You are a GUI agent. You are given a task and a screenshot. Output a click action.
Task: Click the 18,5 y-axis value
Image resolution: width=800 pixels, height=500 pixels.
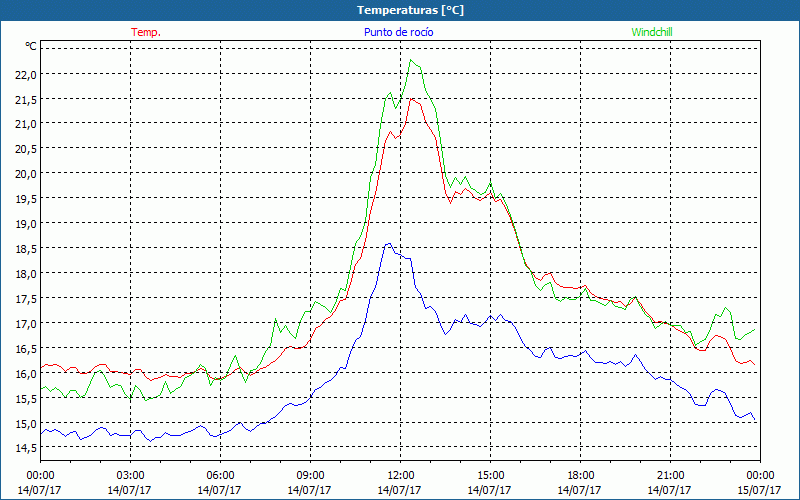[27, 249]
